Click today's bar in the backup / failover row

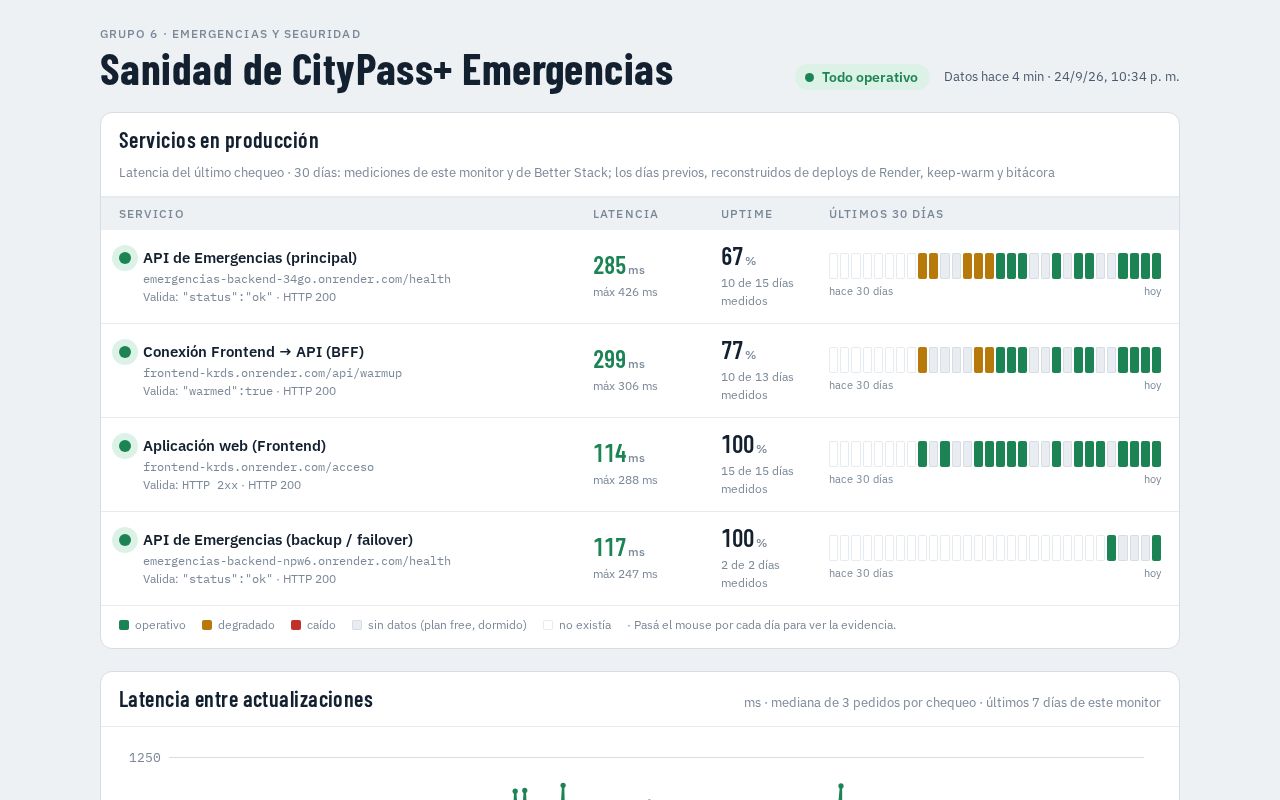(x=1156, y=548)
